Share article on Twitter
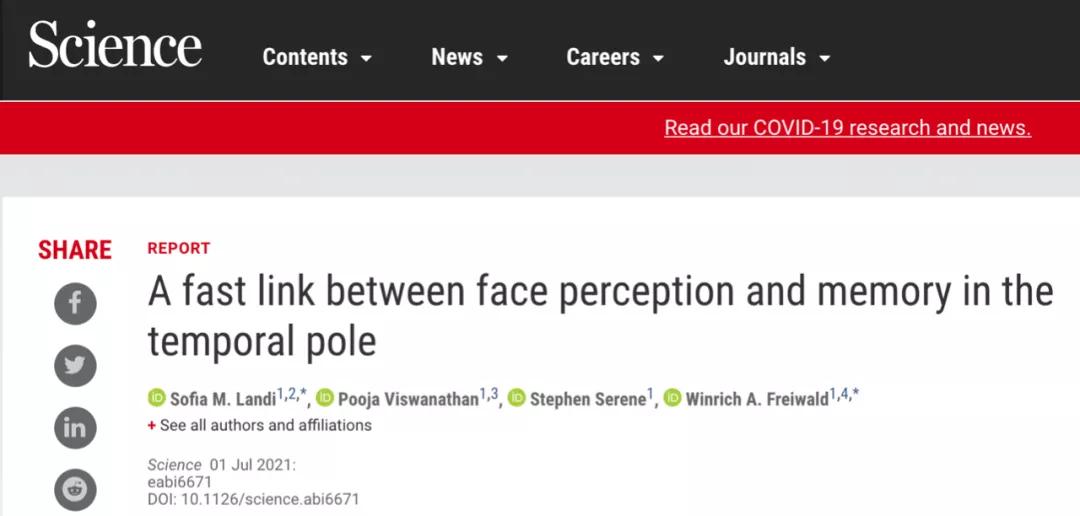Image resolution: width=1080 pixels, height=516 pixels. point(75,366)
